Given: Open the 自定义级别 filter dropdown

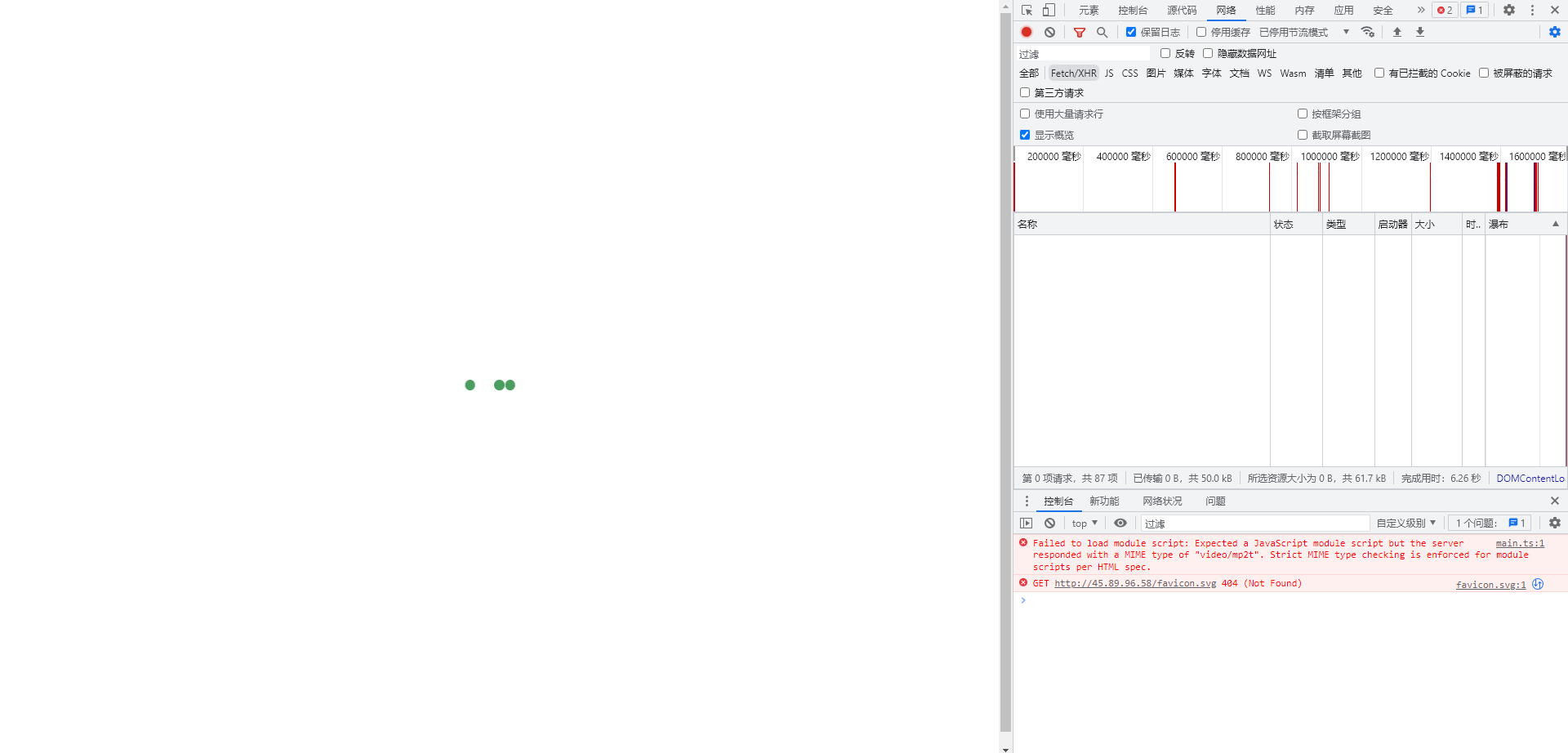Looking at the screenshot, I should tap(1405, 523).
